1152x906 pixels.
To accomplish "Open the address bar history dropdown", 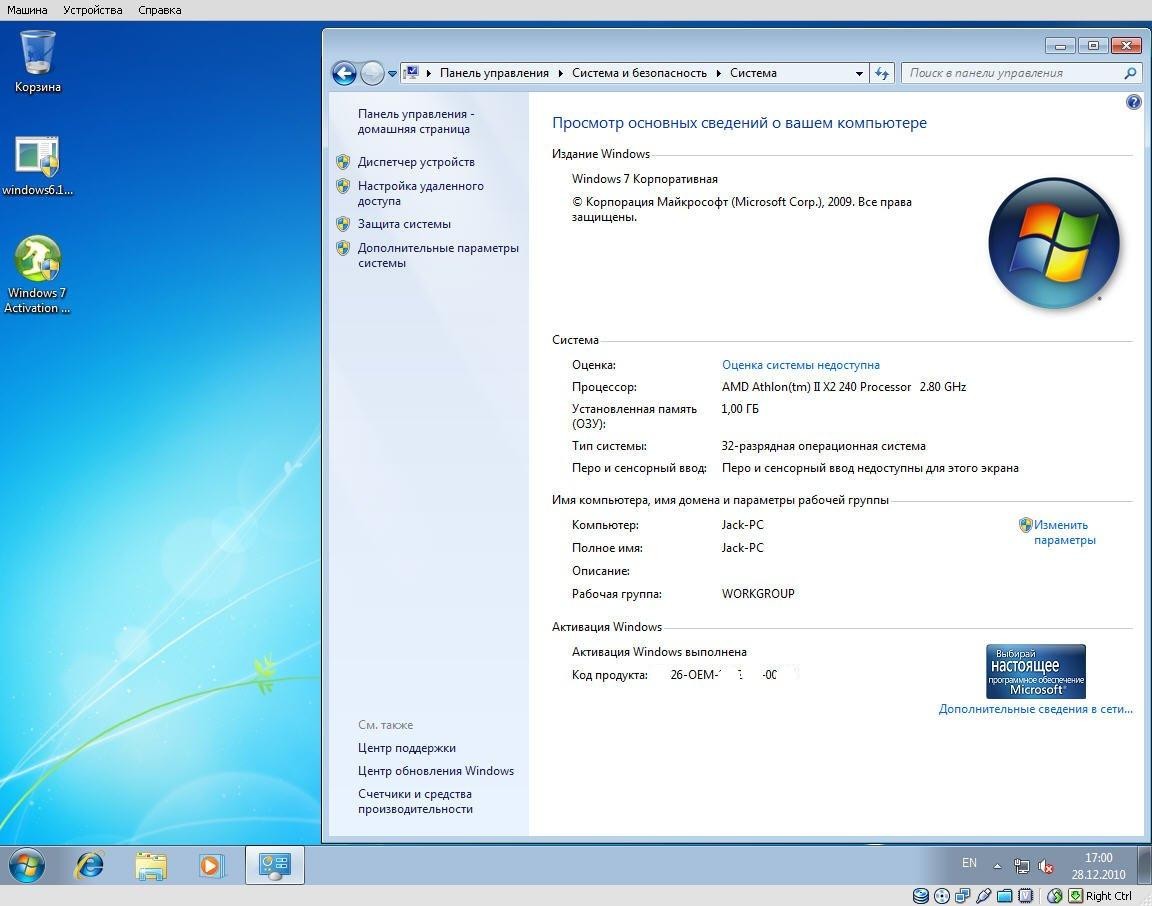I will click(859, 73).
